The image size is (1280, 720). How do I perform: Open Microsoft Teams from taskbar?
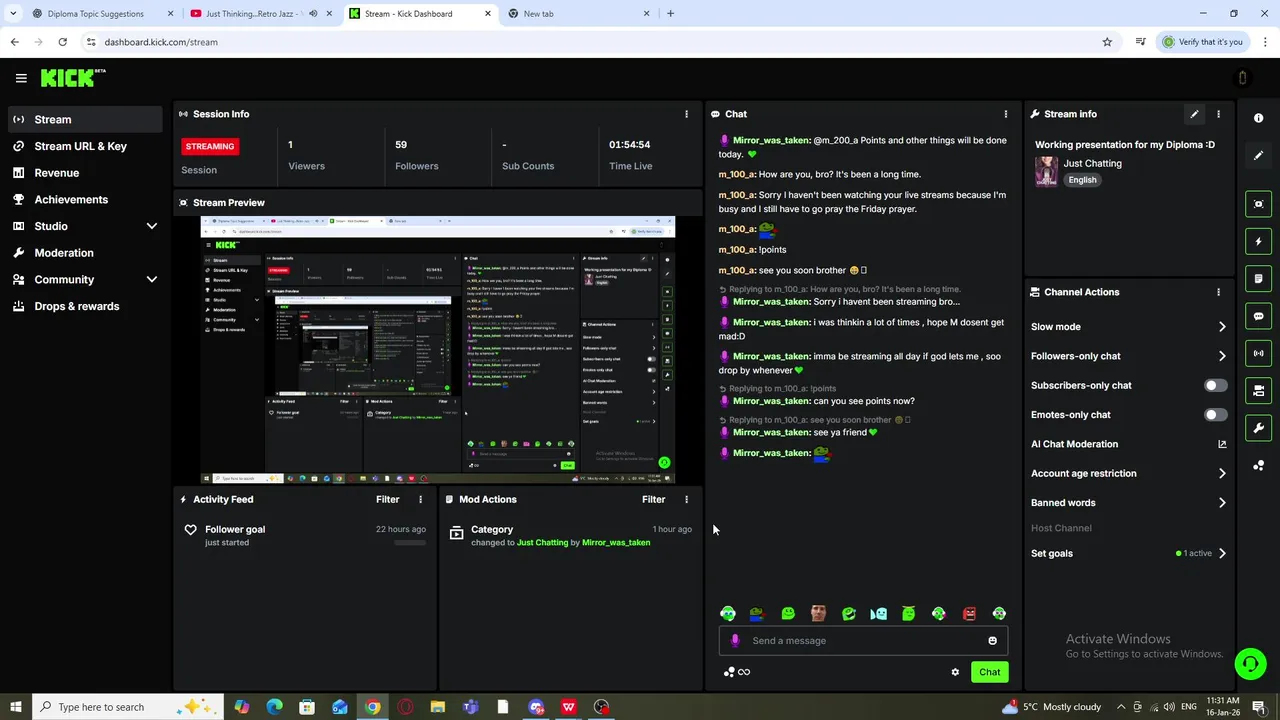pos(470,707)
